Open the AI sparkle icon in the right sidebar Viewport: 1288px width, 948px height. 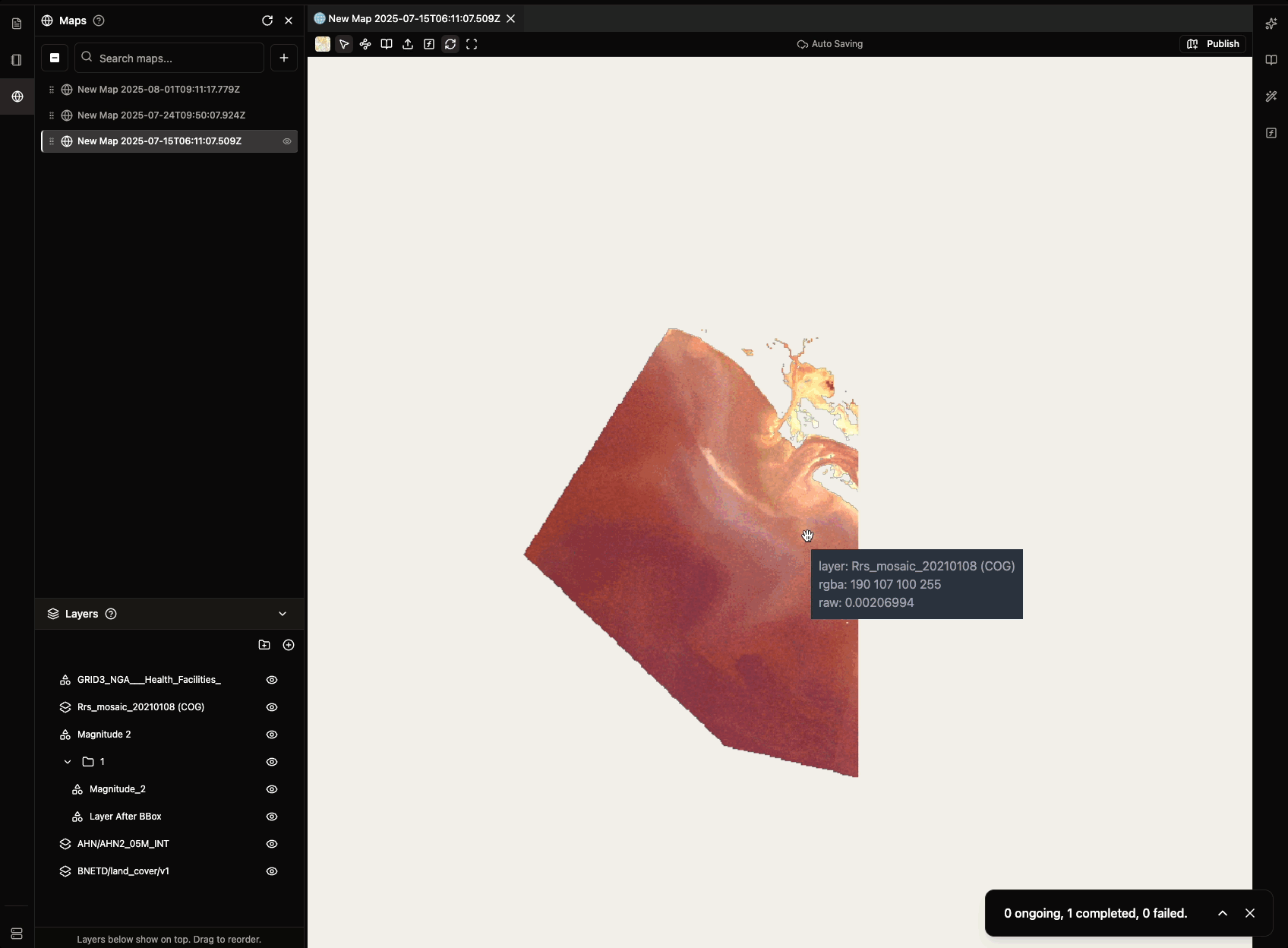click(x=1271, y=24)
